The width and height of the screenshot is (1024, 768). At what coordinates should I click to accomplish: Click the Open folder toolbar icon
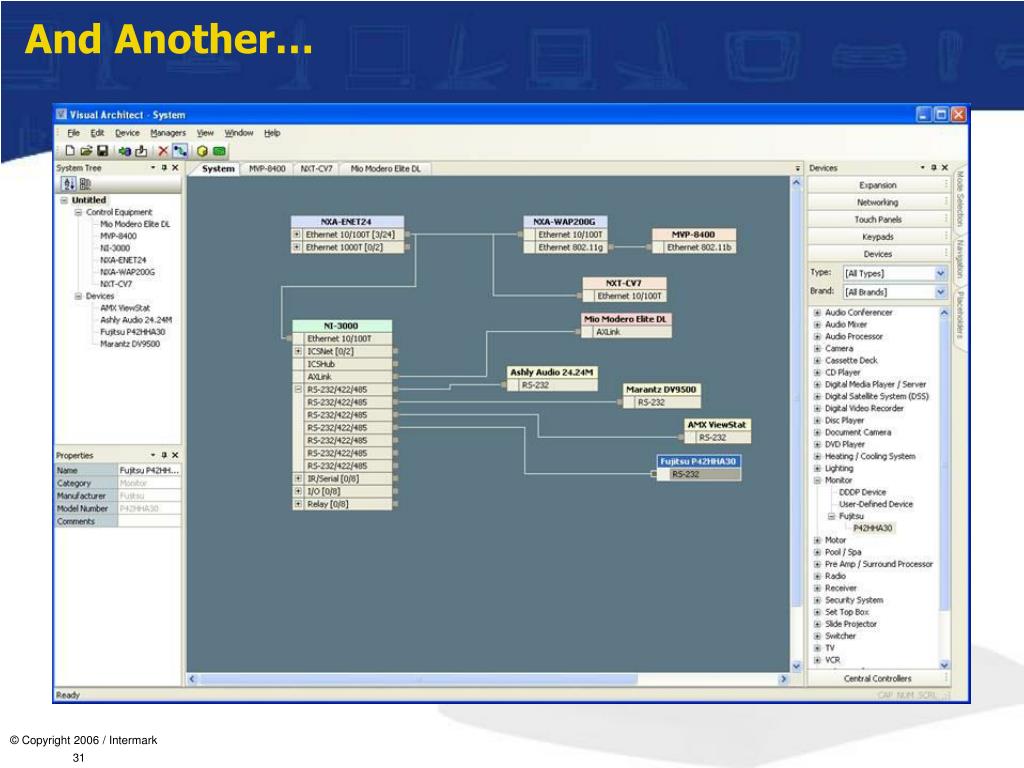pos(86,151)
